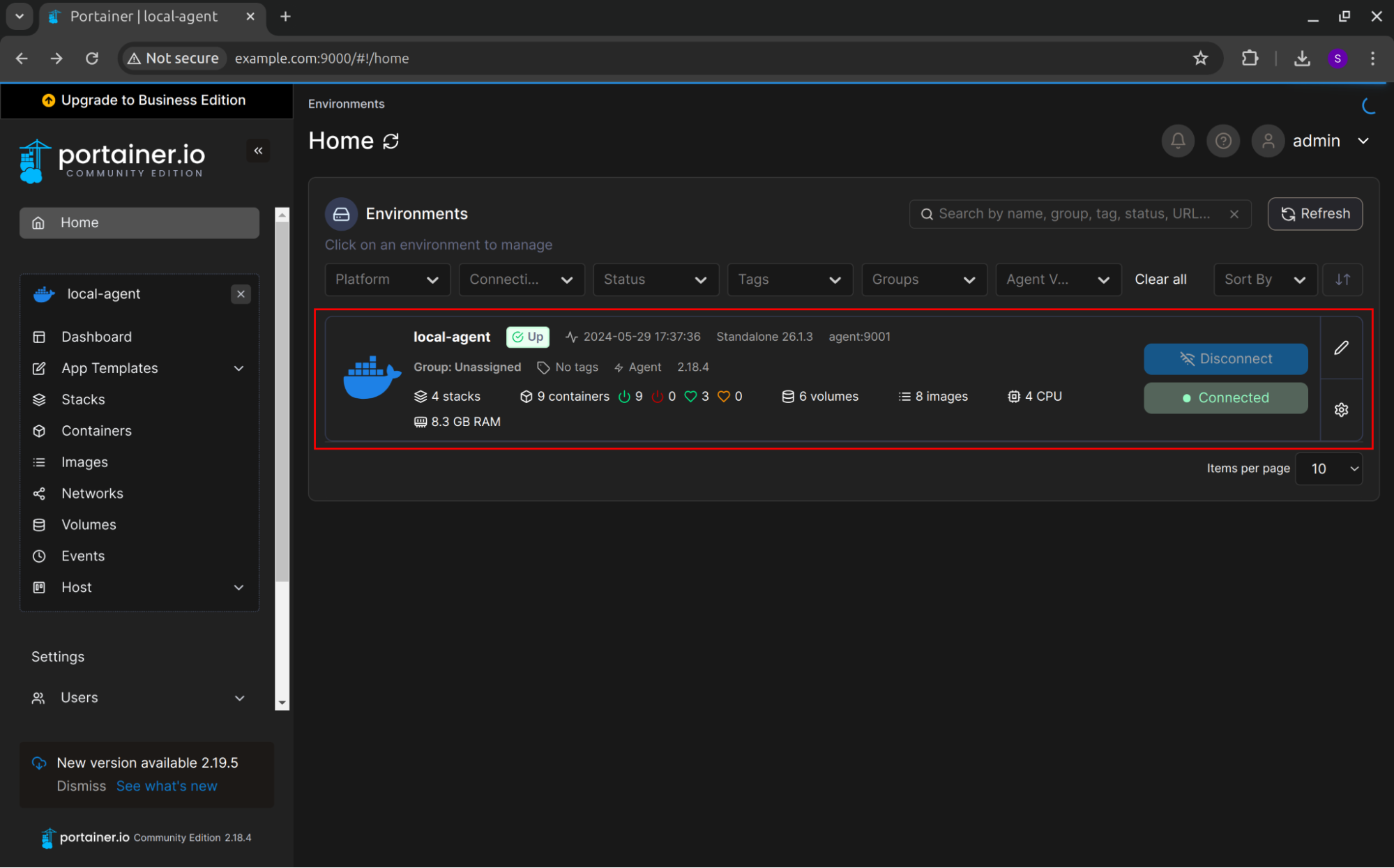
Task: Expand the admin user menu chevron
Action: click(1363, 141)
